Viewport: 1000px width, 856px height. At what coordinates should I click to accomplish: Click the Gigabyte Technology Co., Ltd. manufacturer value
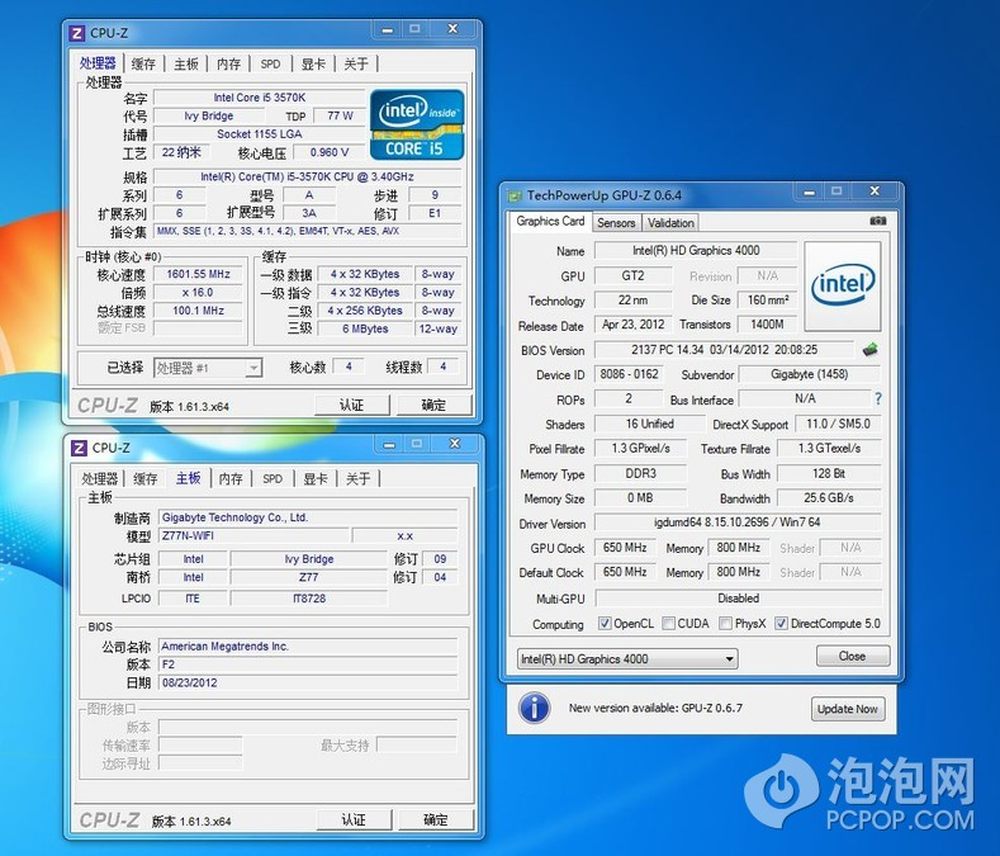pos(308,517)
